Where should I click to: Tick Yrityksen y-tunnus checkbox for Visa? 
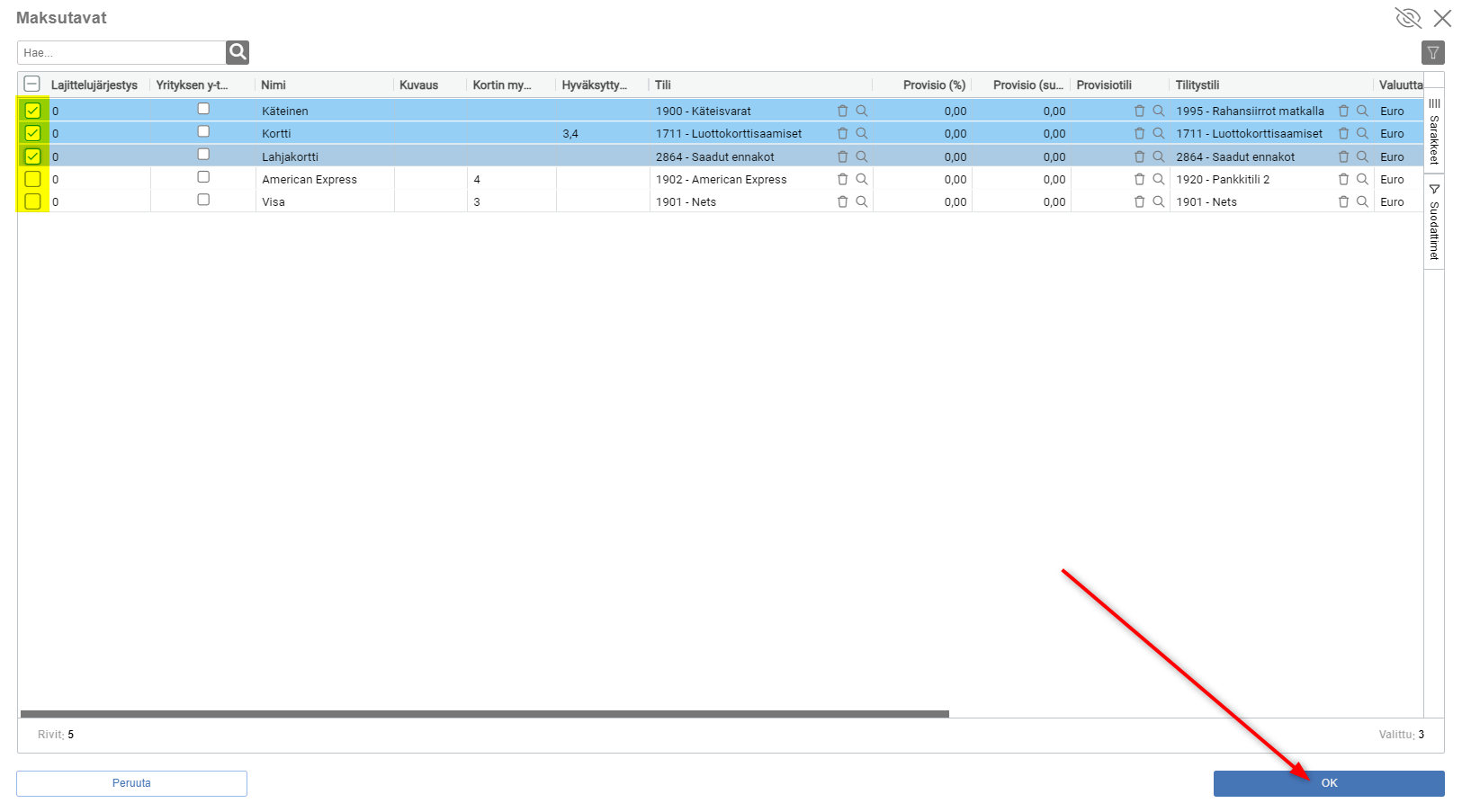(203, 200)
